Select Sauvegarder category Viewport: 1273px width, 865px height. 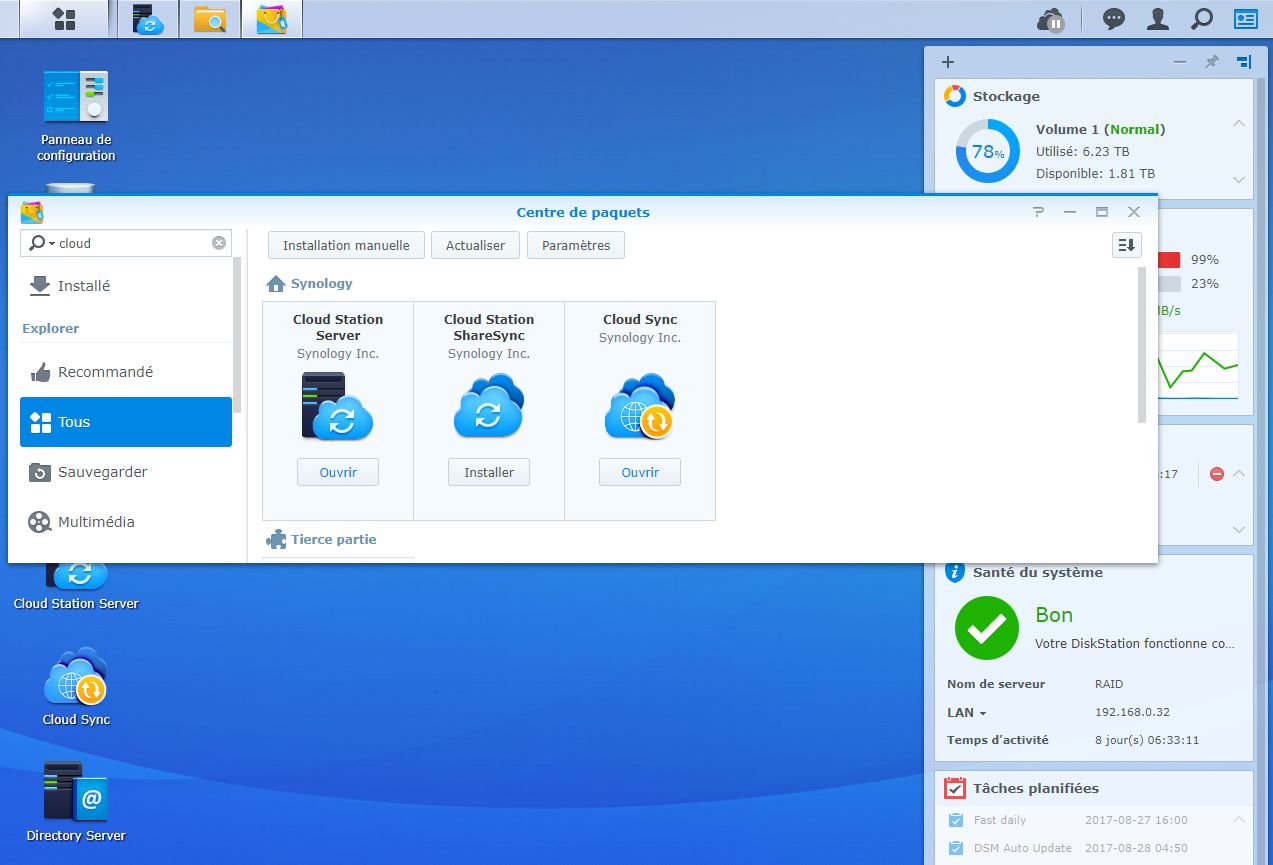pos(126,472)
